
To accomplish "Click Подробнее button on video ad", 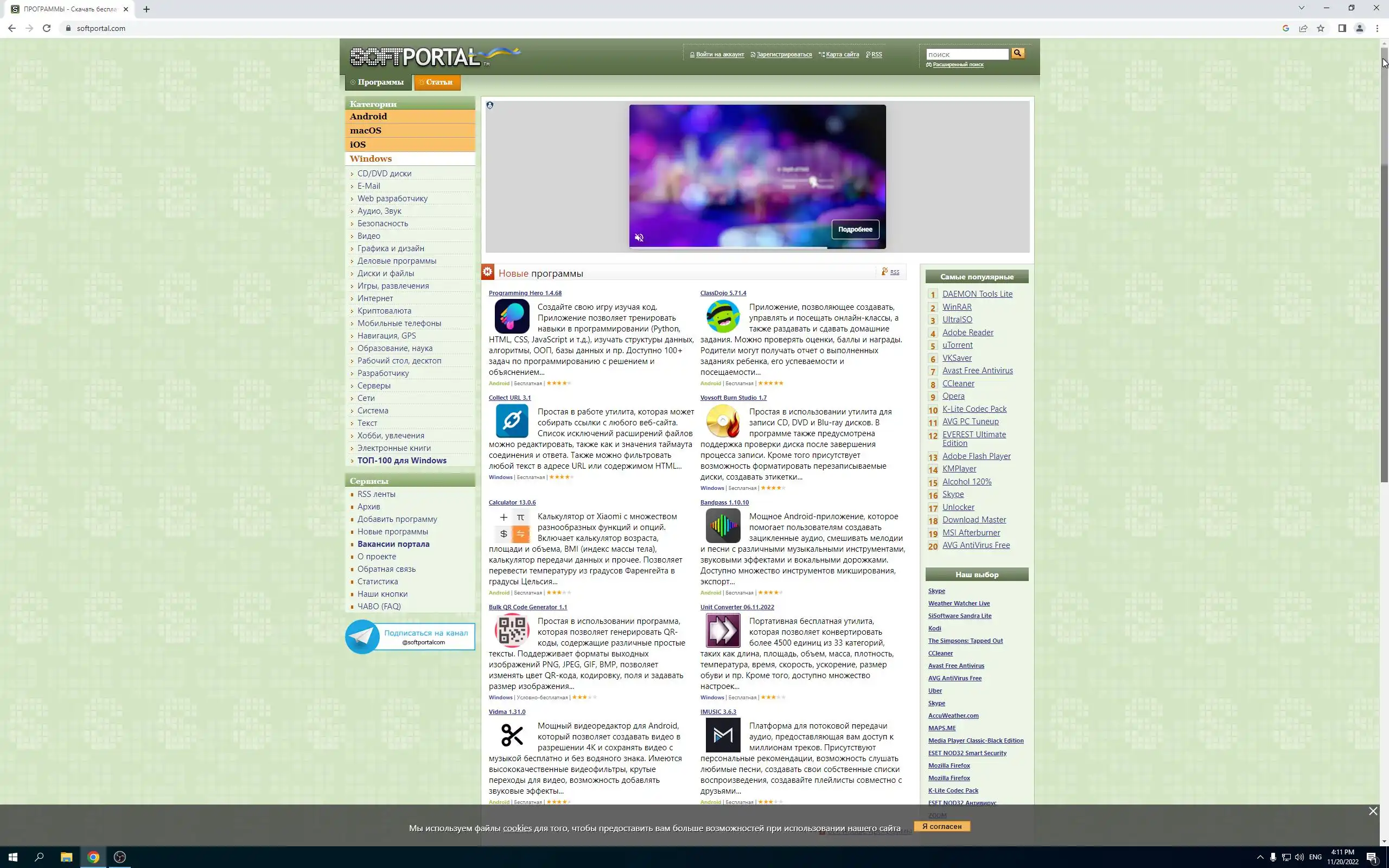I will tap(855, 229).
